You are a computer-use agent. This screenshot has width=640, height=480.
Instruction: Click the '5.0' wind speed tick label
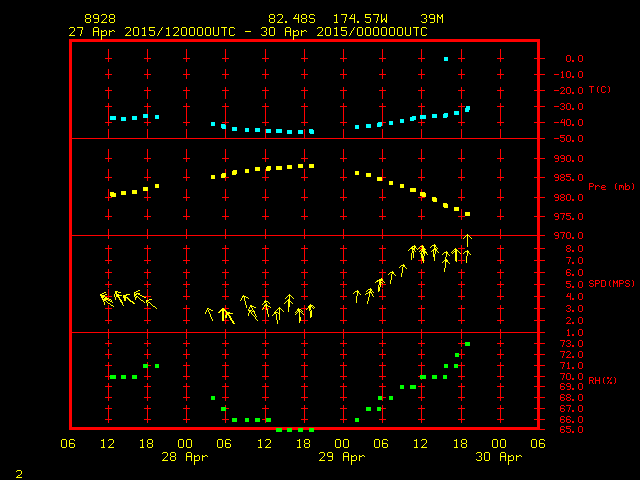tap(574, 284)
